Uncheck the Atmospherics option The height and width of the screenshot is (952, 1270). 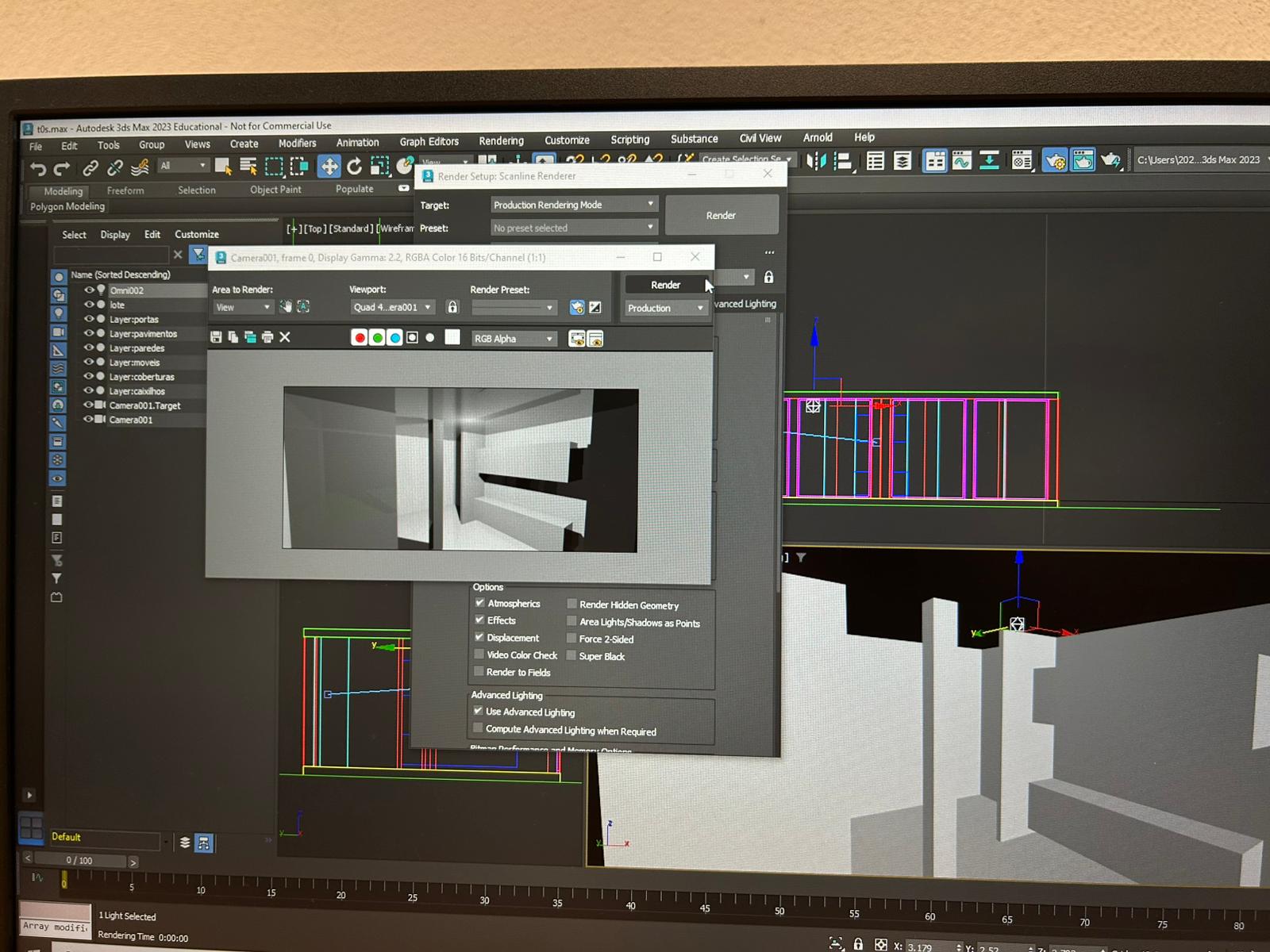pyautogui.click(x=479, y=603)
